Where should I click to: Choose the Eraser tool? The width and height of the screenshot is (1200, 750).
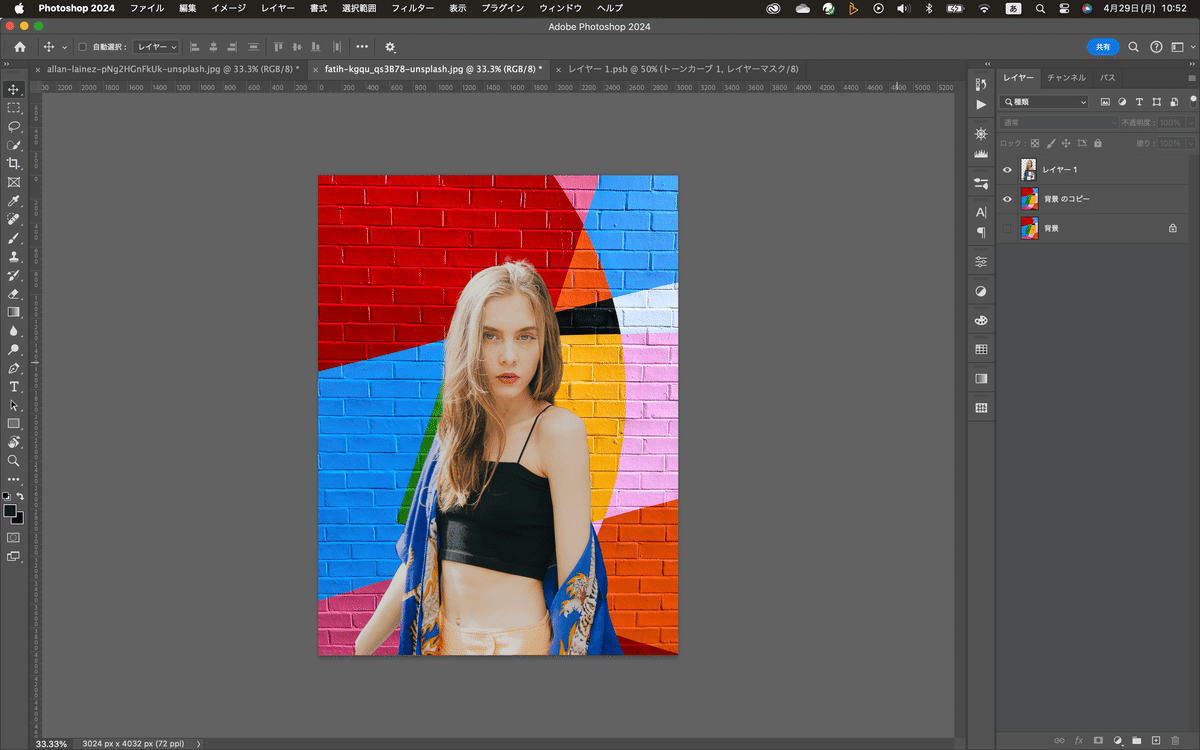coord(14,294)
